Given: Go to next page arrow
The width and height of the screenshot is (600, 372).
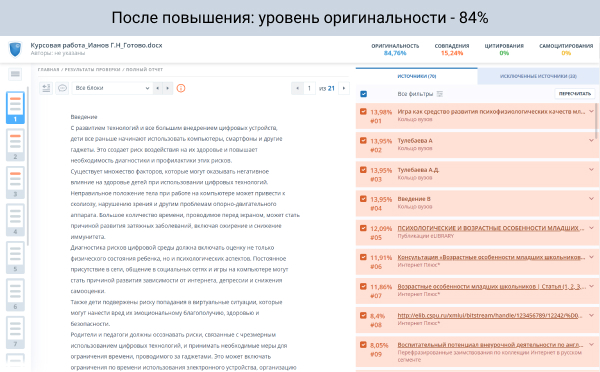Looking at the screenshot, I should pos(344,88).
